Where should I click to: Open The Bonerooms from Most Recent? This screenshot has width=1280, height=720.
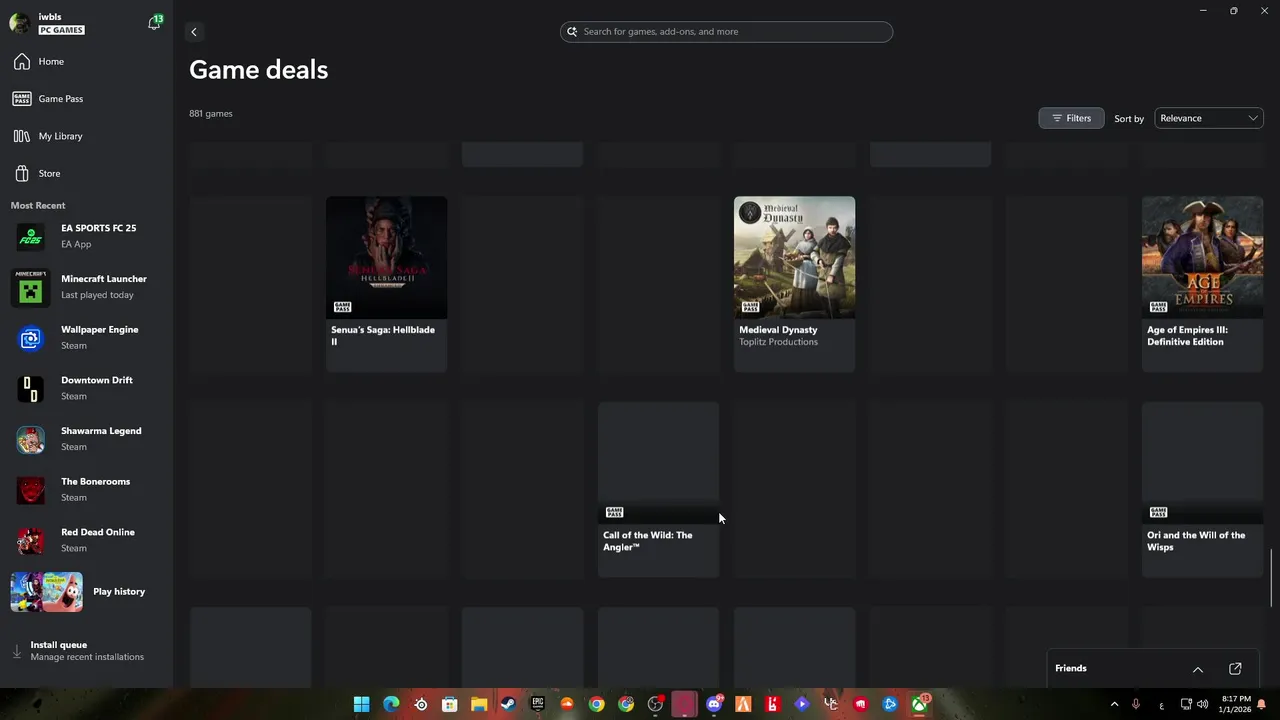tap(86, 490)
